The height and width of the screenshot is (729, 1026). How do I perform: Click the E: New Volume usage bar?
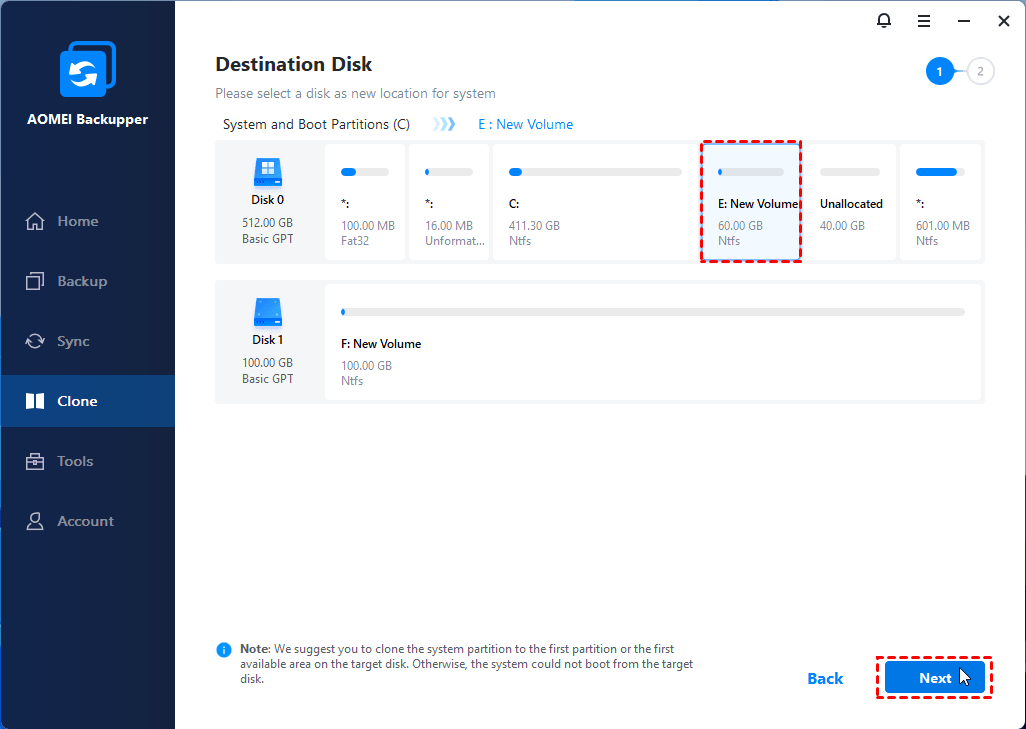751,172
